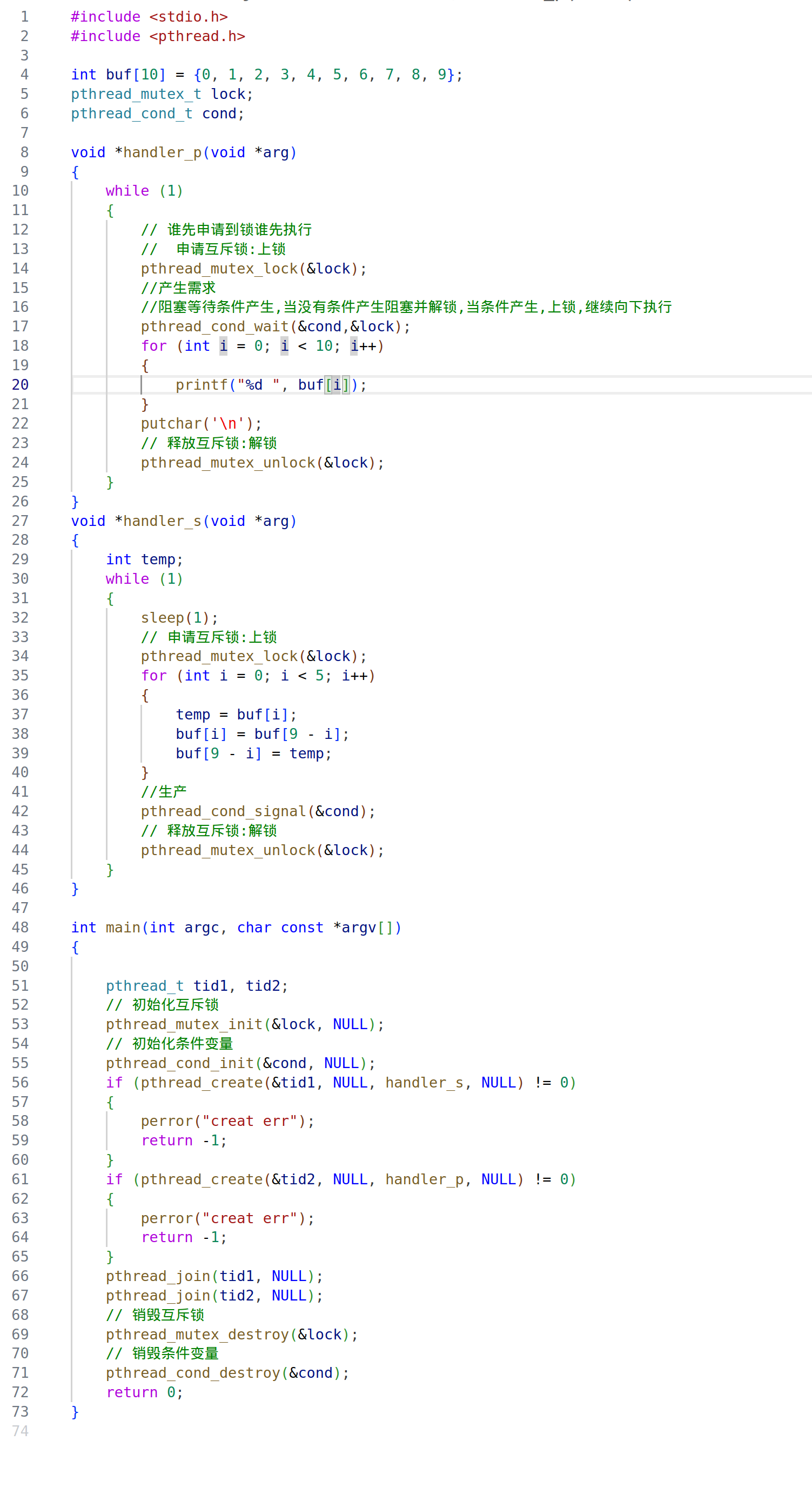The height and width of the screenshot is (1494, 812).
Task: Click '#include <pthread.h>' line
Action: click(158, 36)
